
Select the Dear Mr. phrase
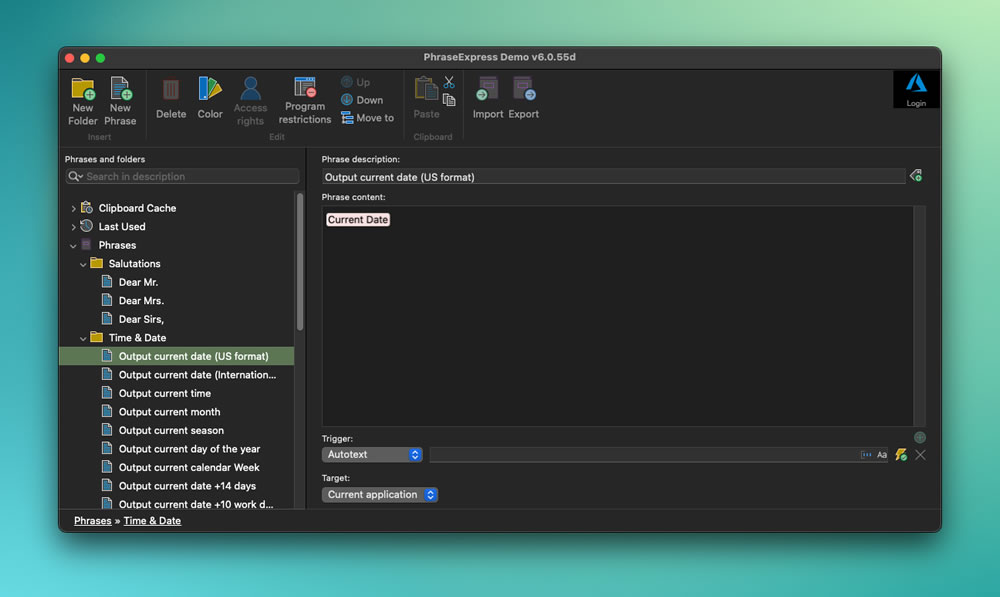pos(138,282)
